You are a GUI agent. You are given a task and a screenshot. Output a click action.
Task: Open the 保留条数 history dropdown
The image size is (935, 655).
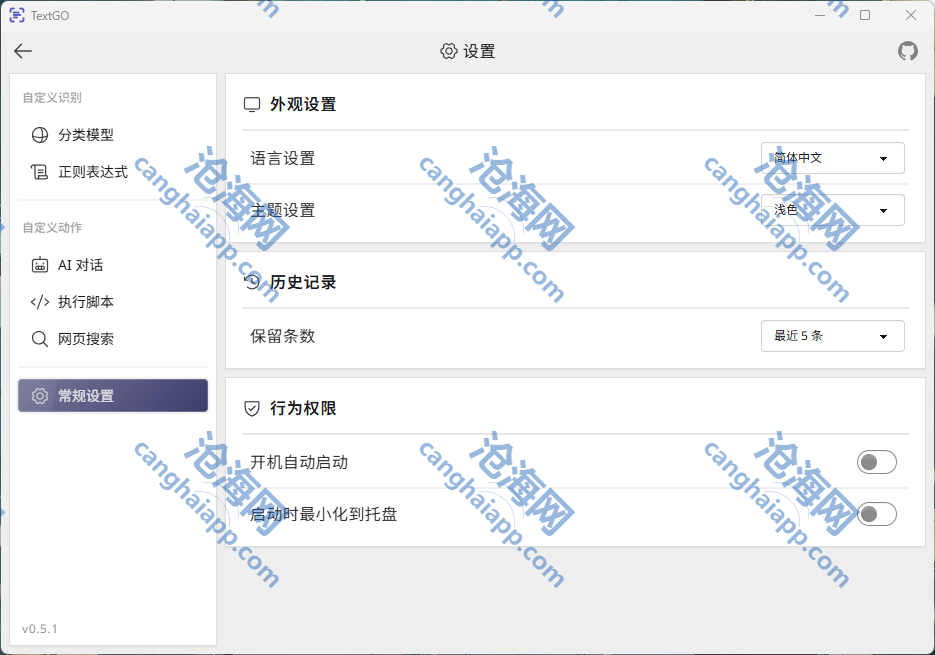tap(832, 336)
